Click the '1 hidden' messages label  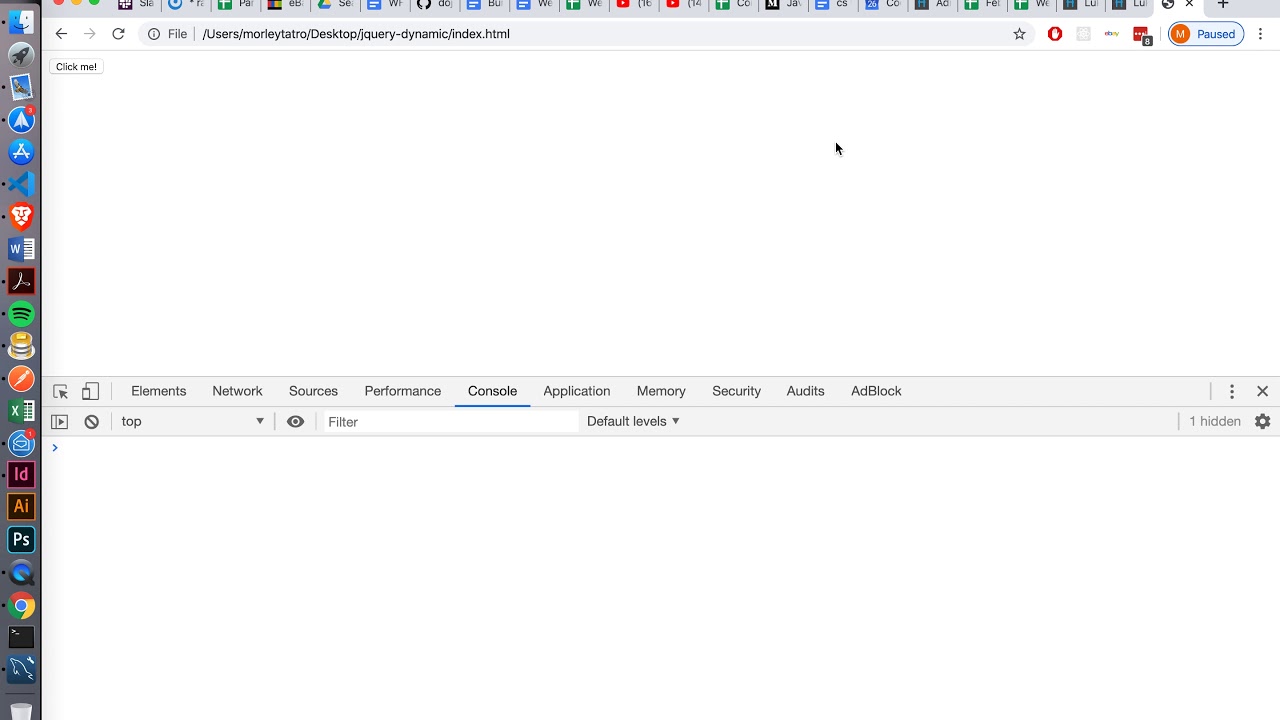coord(1215,421)
